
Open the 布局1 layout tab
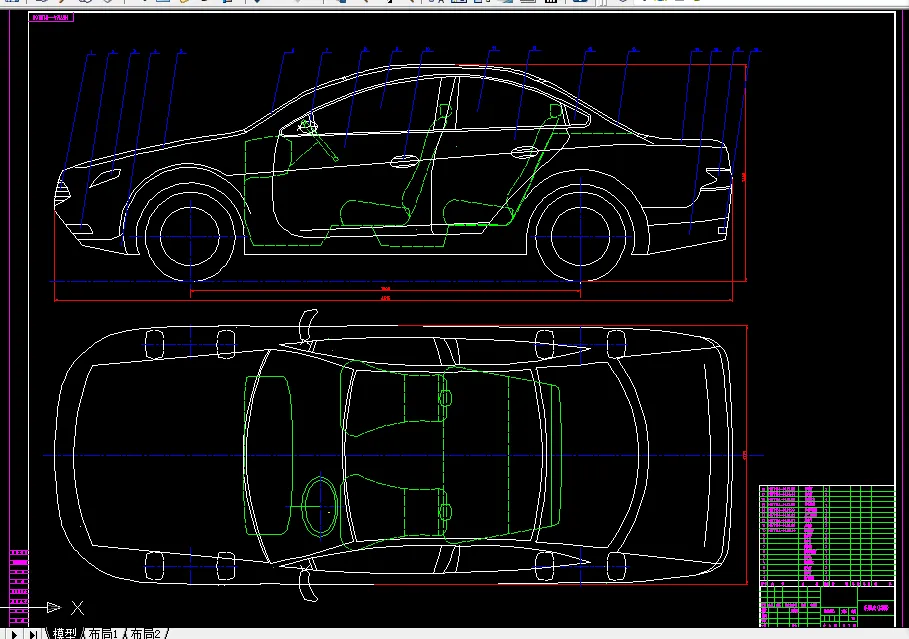[103, 633]
